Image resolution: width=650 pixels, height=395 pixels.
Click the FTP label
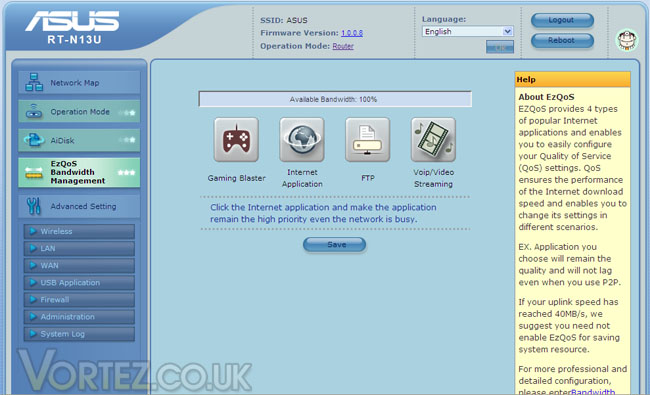tap(368, 178)
